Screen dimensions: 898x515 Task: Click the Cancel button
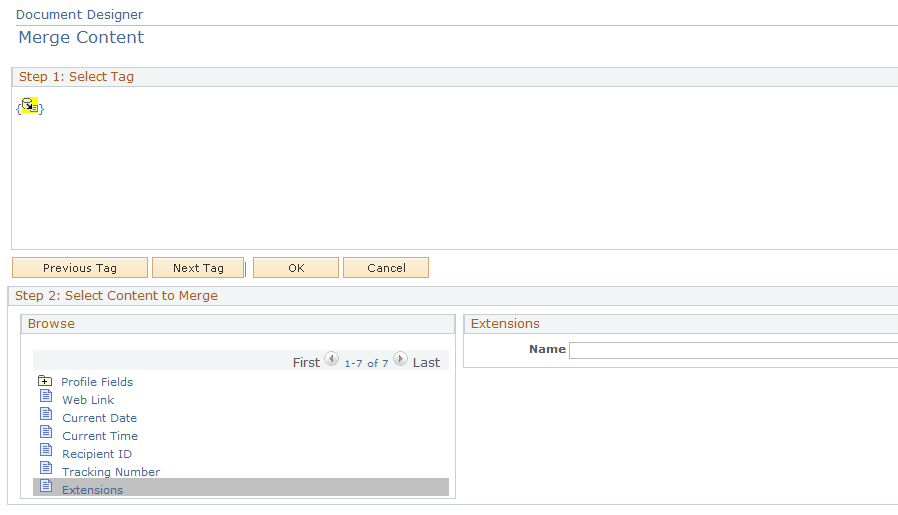point(386,268)
